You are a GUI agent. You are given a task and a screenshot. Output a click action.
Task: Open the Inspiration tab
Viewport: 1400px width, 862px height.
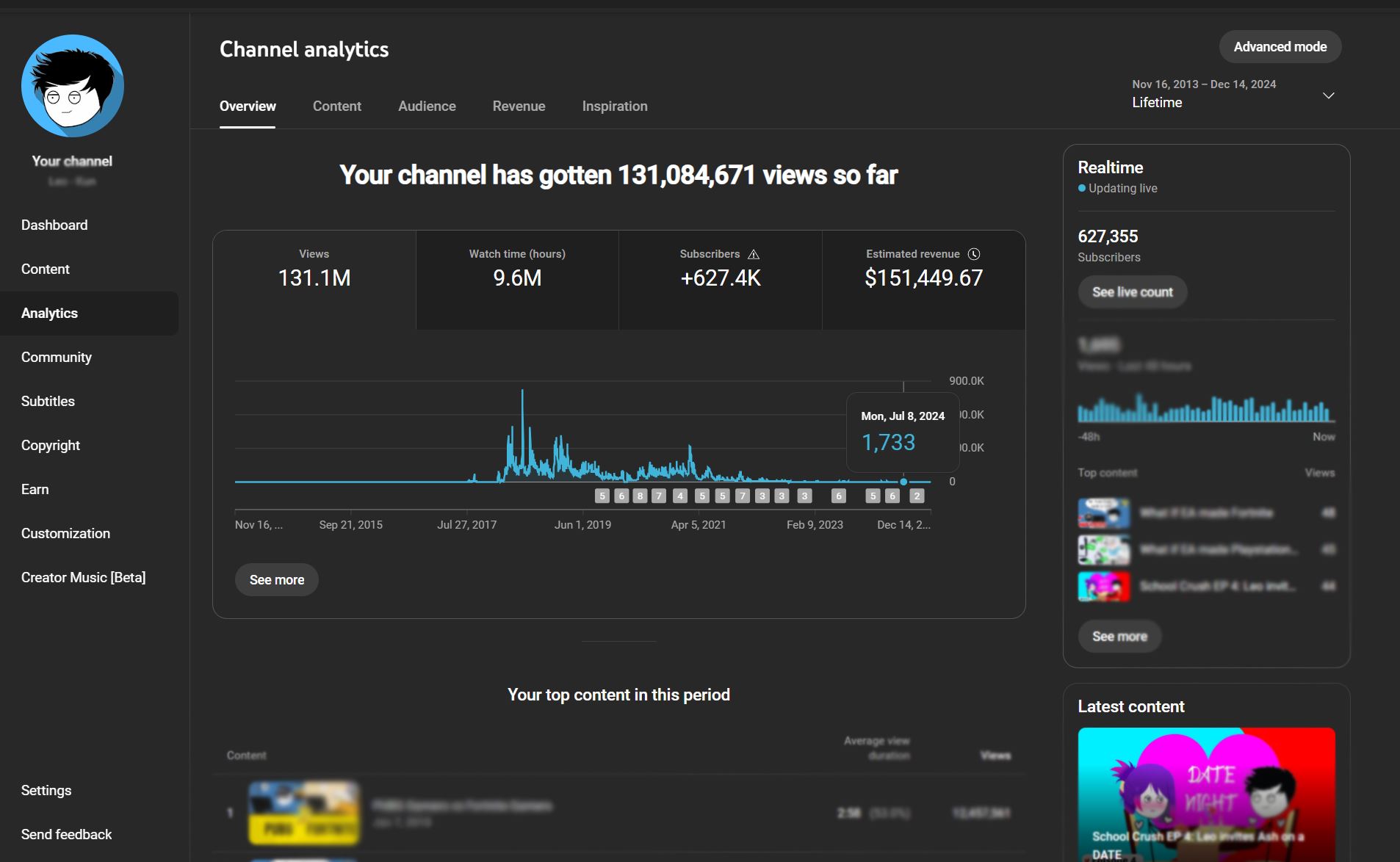615,106
